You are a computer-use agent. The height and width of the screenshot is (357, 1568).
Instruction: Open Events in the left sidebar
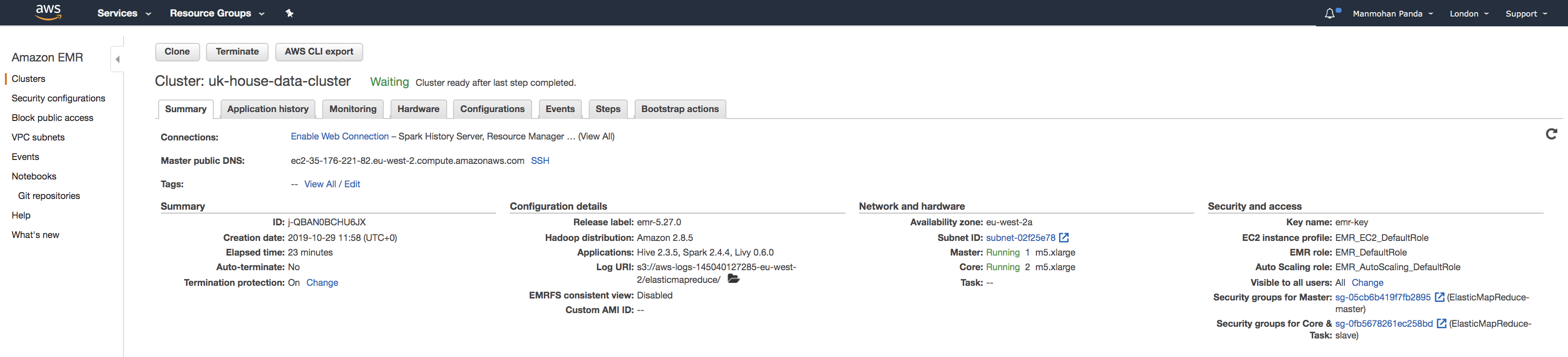click(25, 156)
